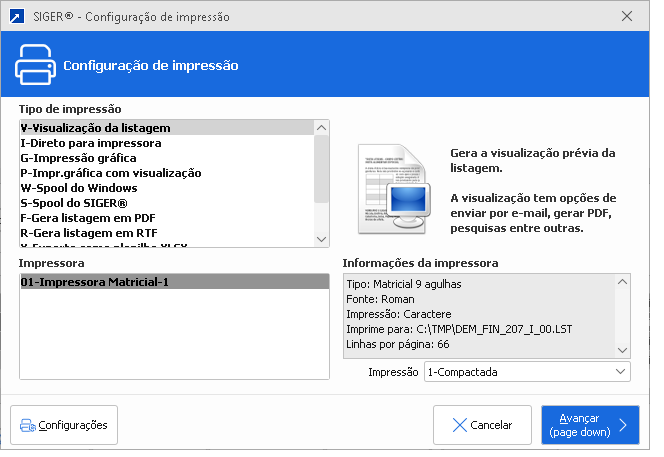The height and width of the screenshot is (457, 664).
Task: Close the Configuração de impressão dialog
Action: pos(627,16)
